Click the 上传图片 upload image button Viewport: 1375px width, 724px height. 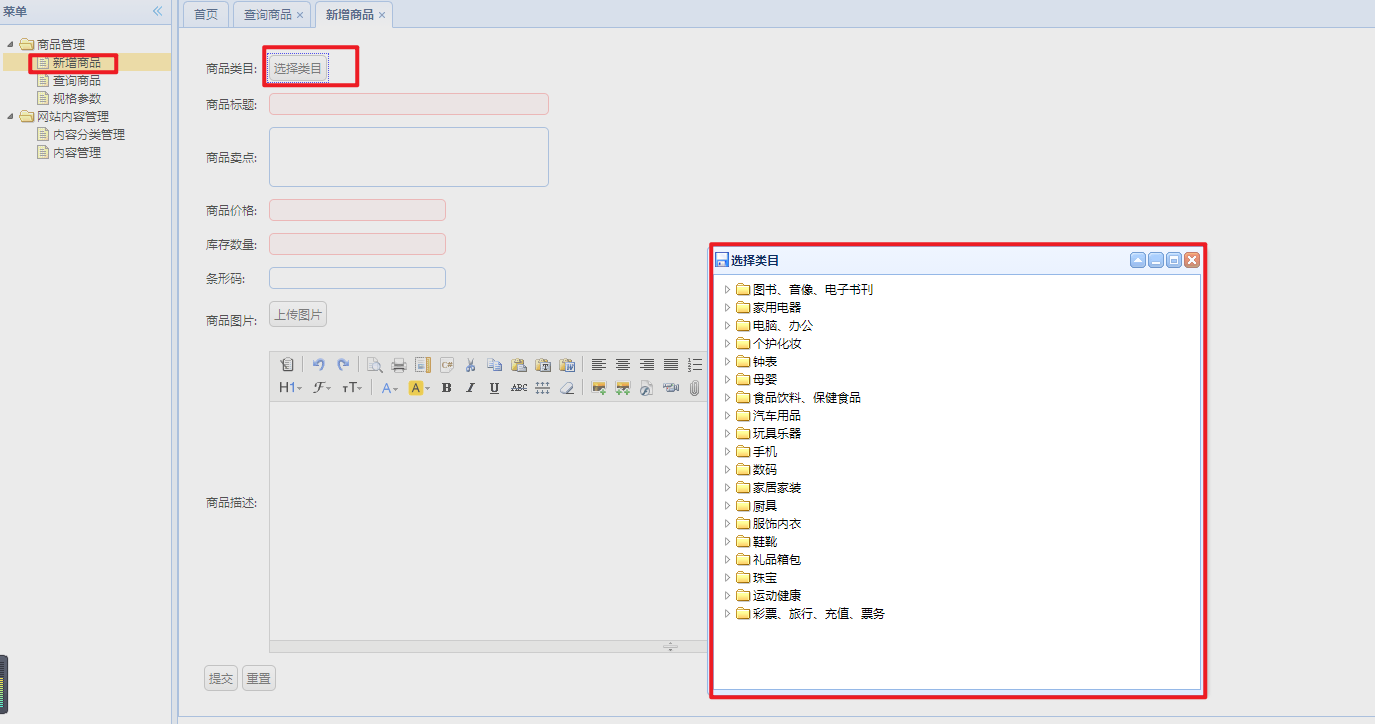click(x=297, y=313)
